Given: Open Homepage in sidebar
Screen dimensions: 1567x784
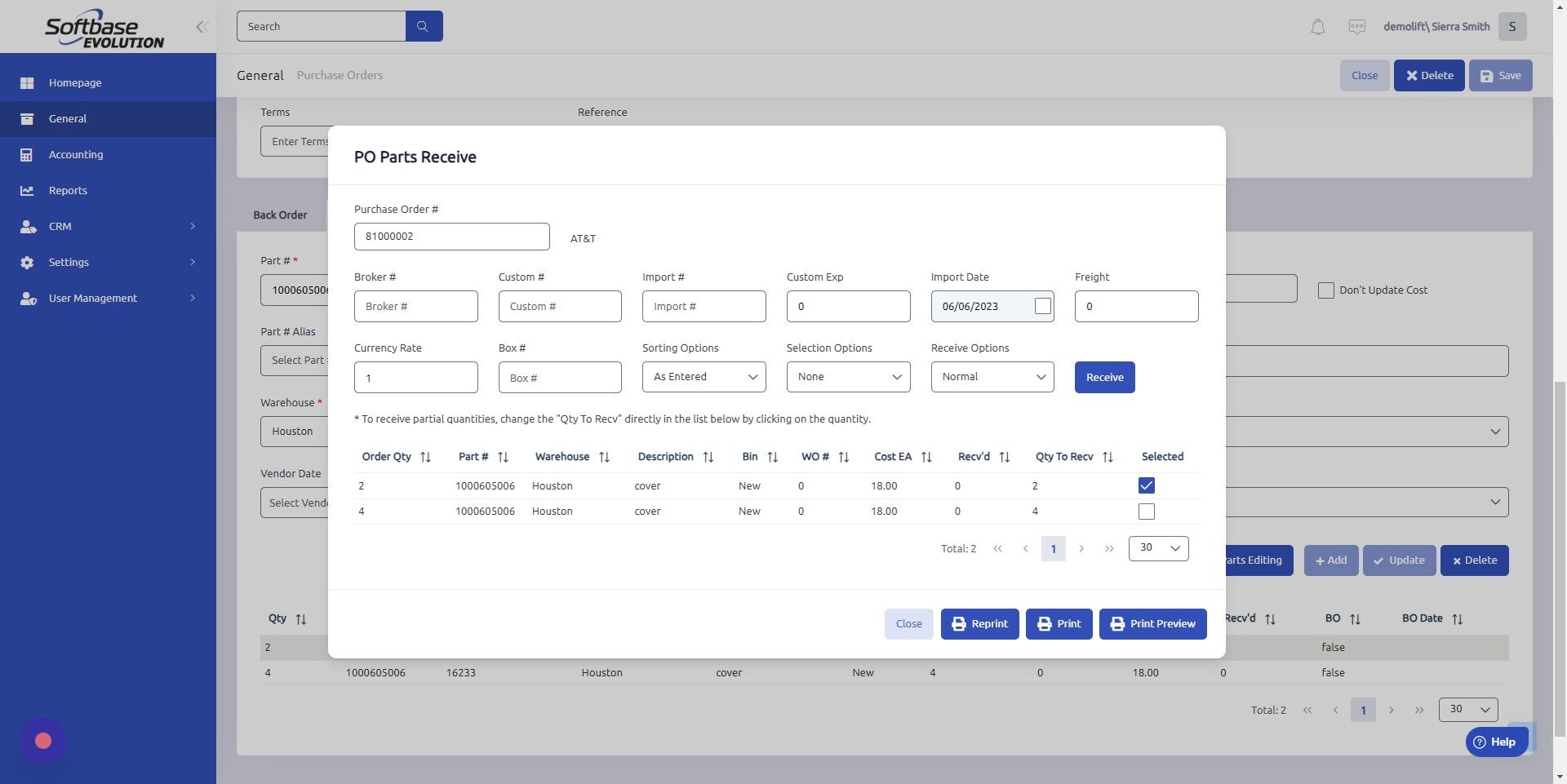Looking at the screenshot, I should (108, 82).
